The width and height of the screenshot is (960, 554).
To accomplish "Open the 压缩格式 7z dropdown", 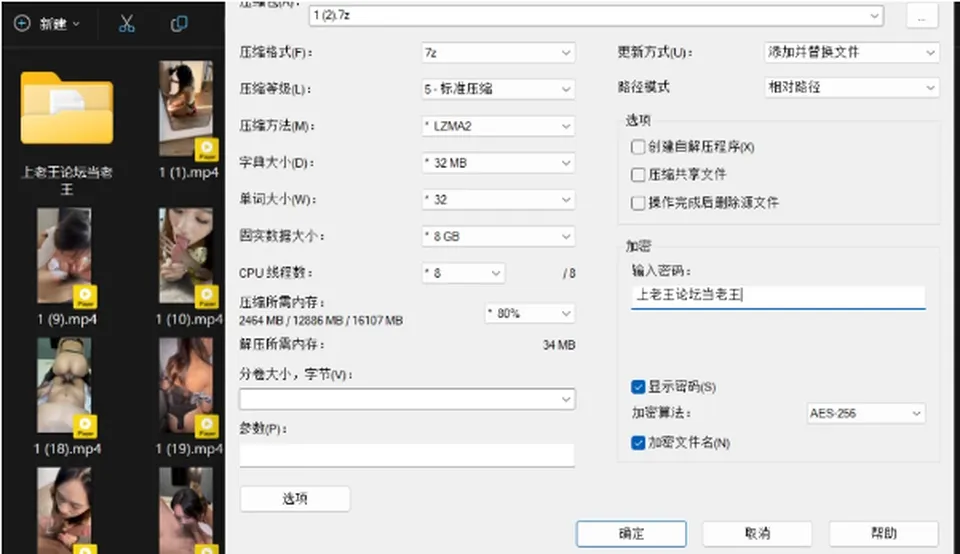I will [x=498, y=53].
